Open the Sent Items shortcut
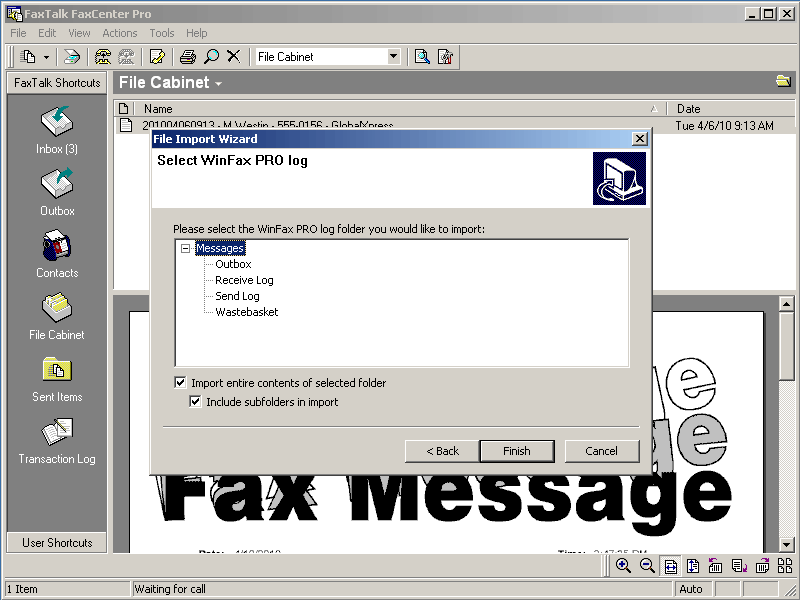The image size is (800, 600). point(57,379)
